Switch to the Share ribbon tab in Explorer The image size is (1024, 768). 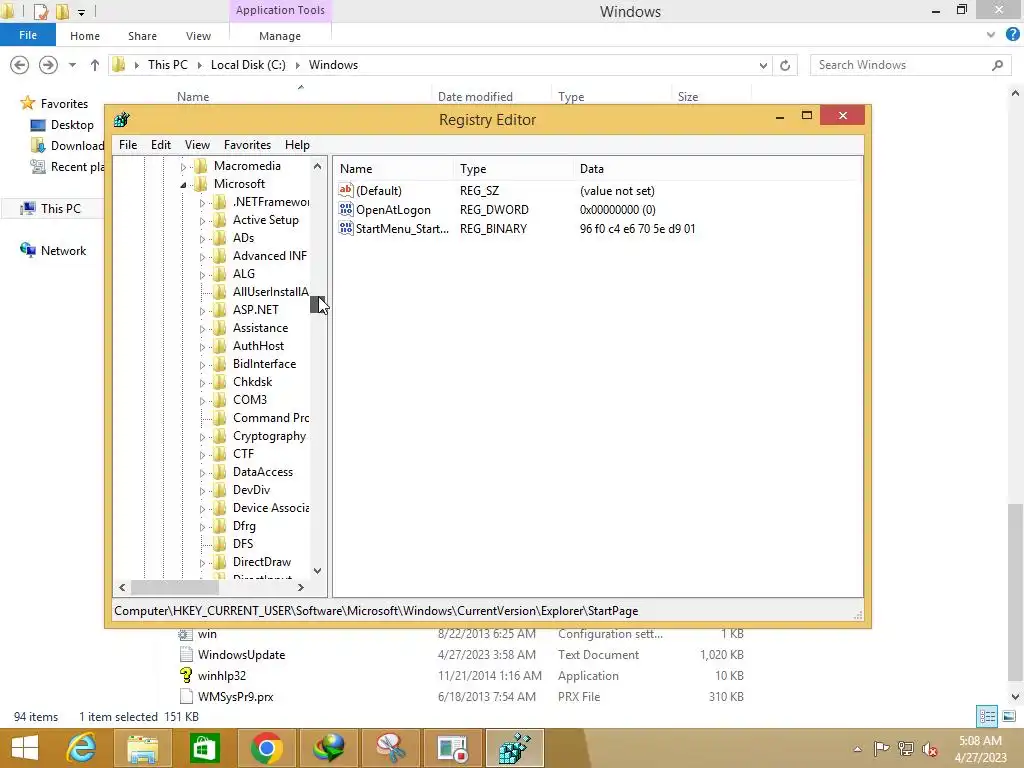point(142,36)
